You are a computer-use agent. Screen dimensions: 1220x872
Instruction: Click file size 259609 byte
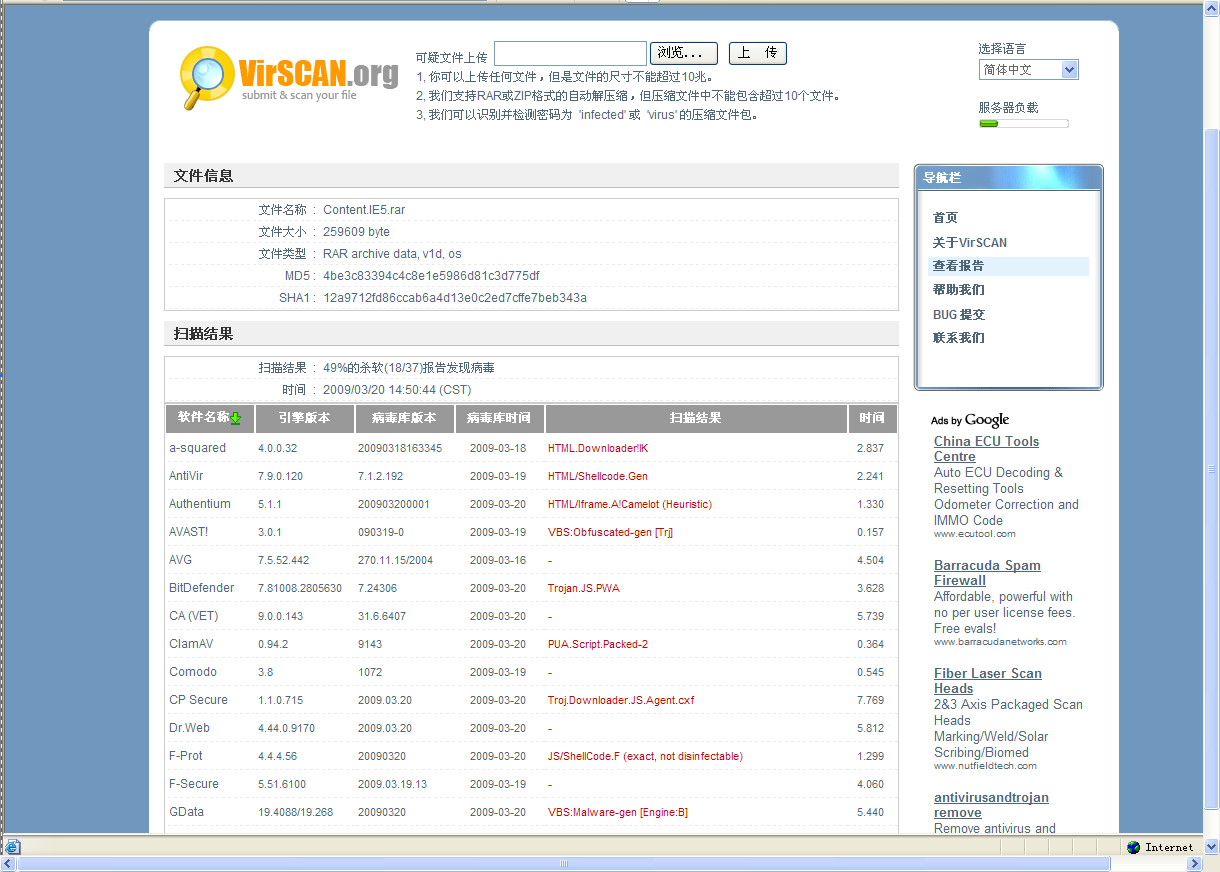click(357, 232)
